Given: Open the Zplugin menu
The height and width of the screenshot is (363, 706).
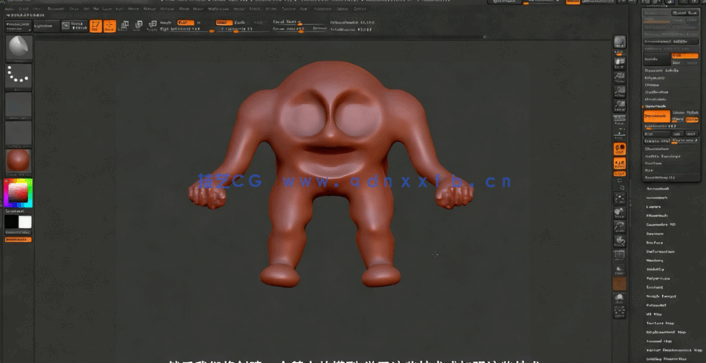Looking at the screenshot, I should tap(342, 9).
